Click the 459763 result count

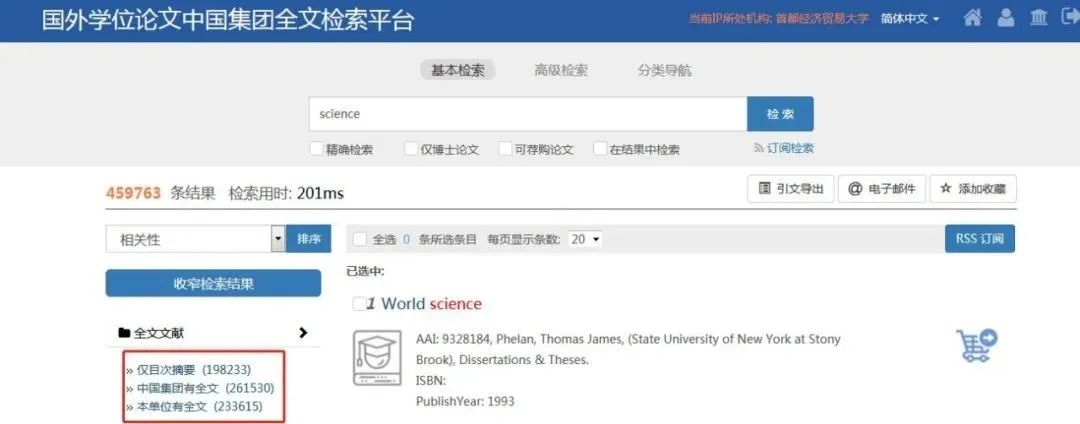coord(134,193)
